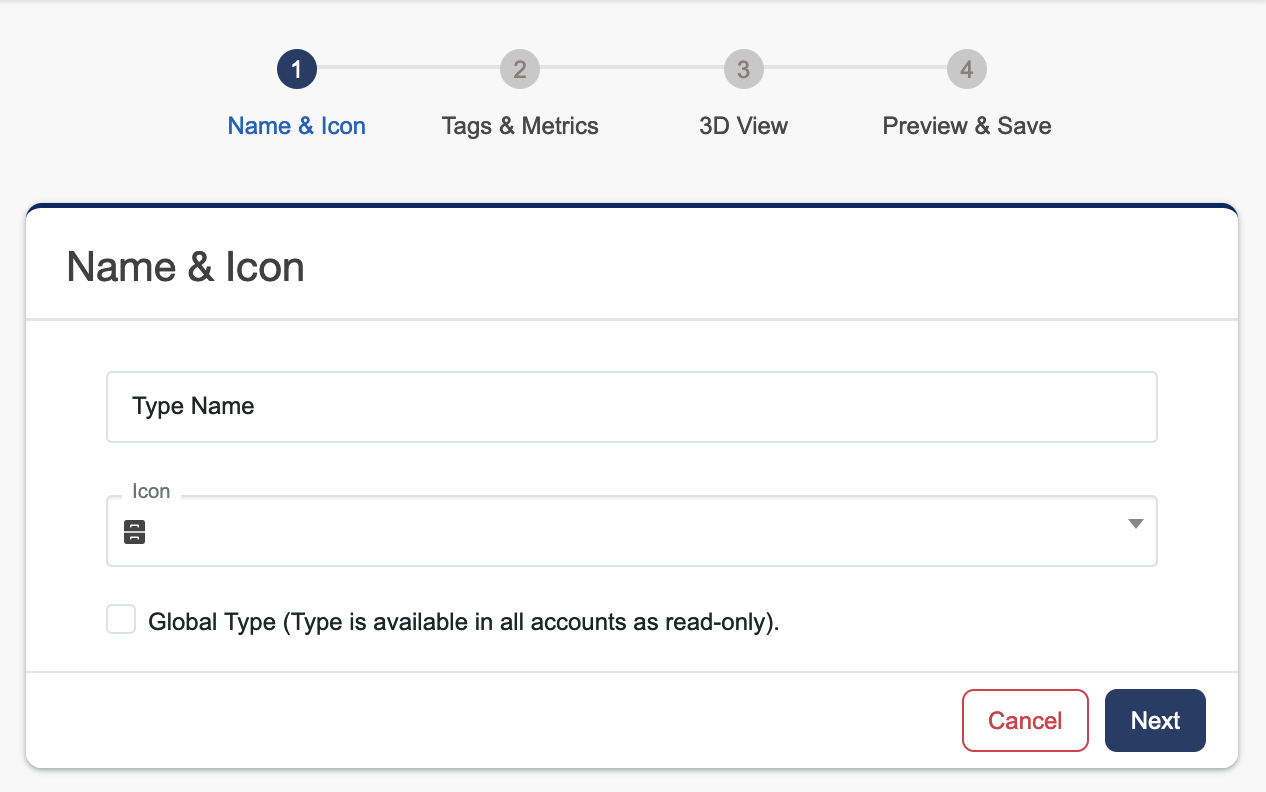Switch to the Tags & Metrics step

[520, 126]
